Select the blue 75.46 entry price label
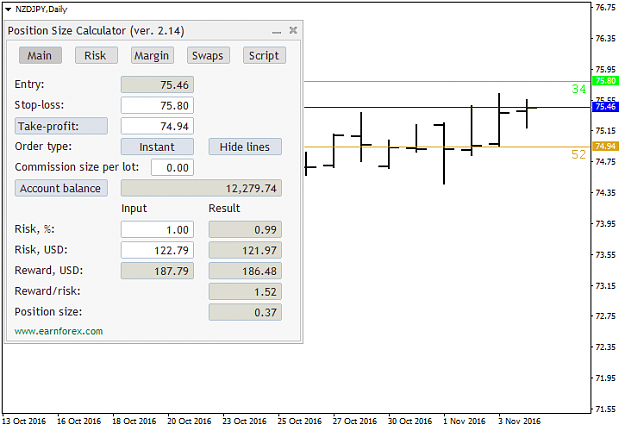The height and width of the screenshot is (431, 625). click(605, 107)
